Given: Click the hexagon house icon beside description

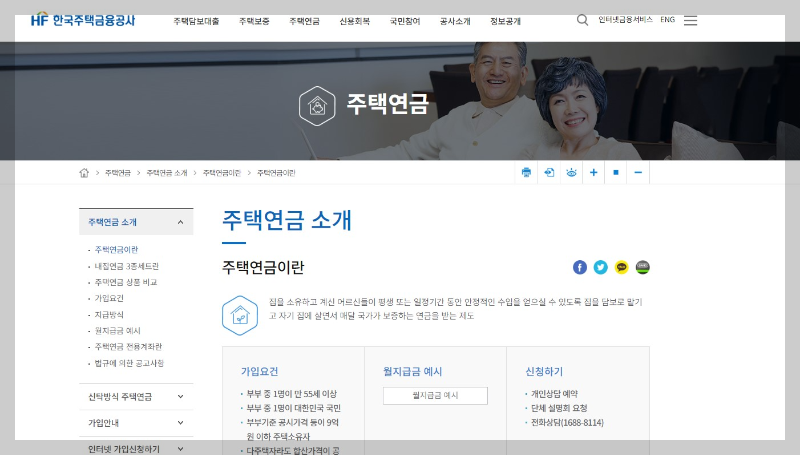Looking at the screenshot, I should [x=240, y=315].
